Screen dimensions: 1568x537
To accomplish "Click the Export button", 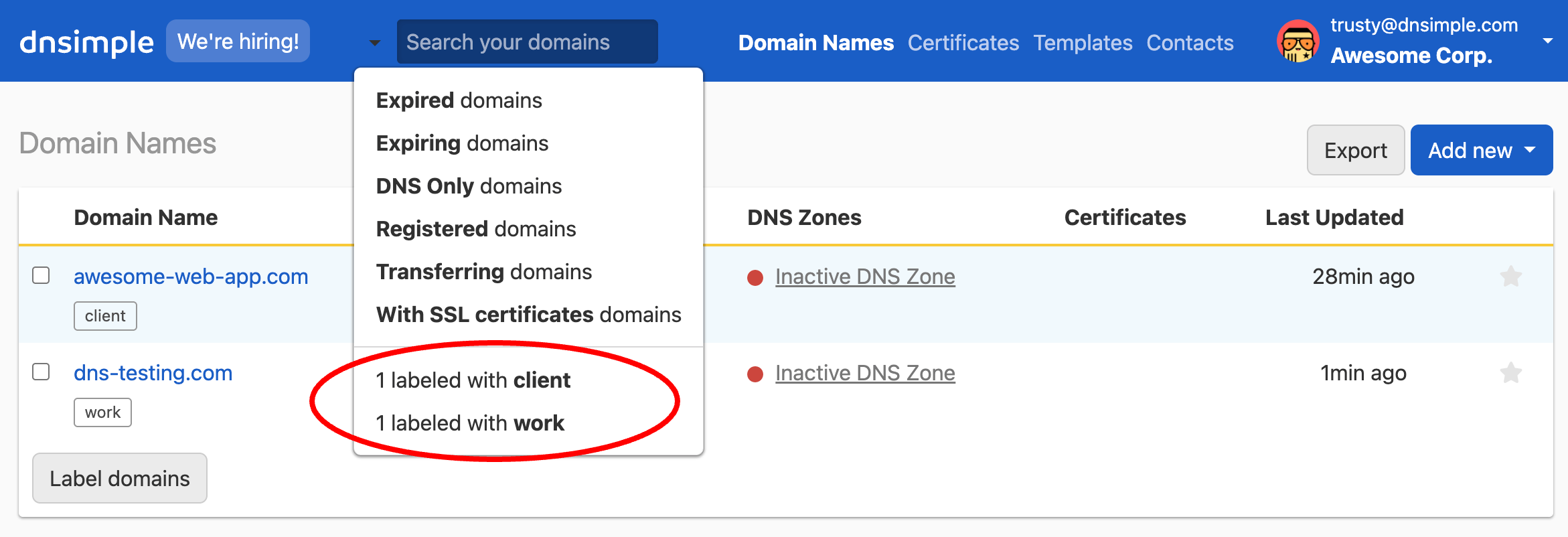I will [x=1355, y=150].
